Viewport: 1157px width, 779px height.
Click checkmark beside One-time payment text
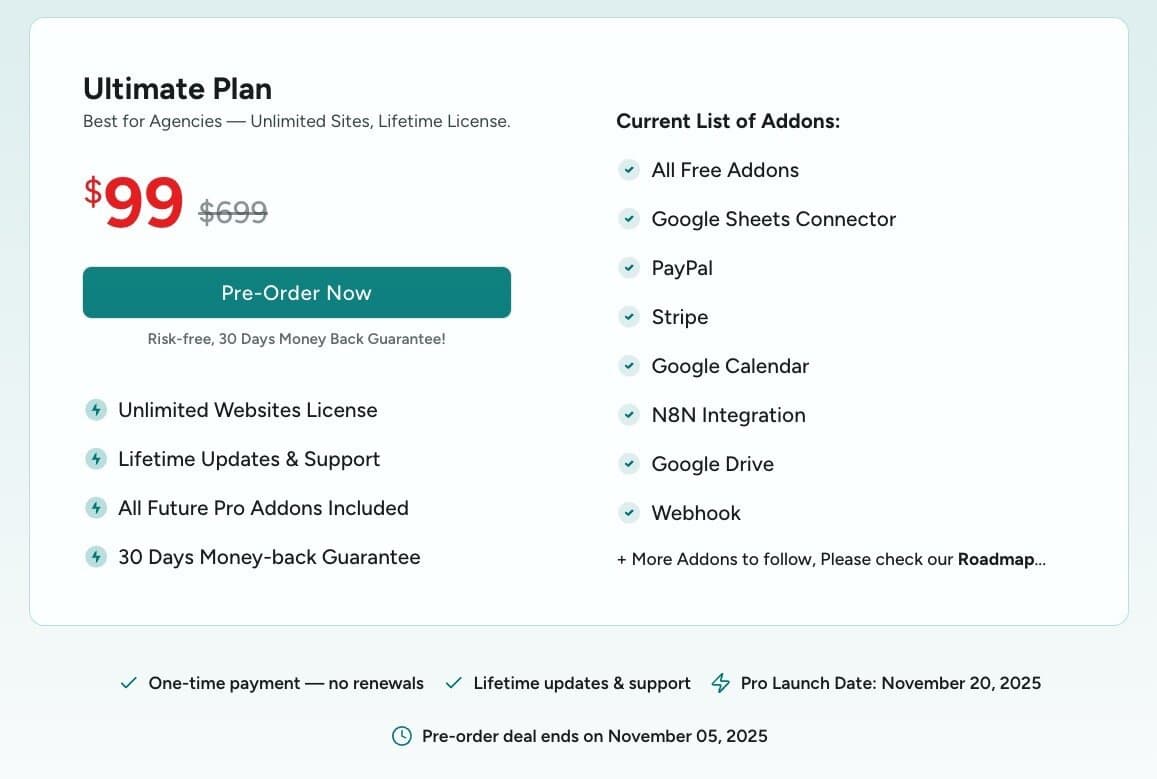[128, 683]
